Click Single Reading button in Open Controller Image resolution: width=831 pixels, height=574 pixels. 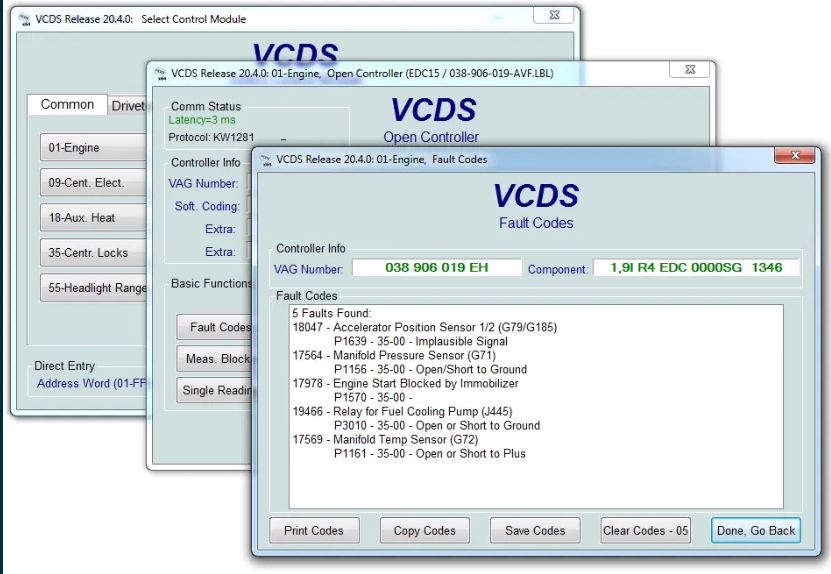pyautogui.click(x=215, y=390)
